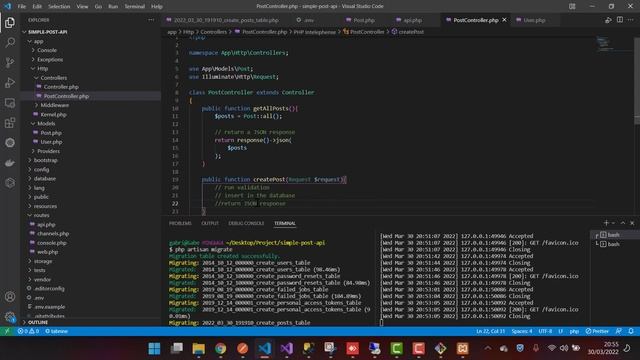Open the Extensions view
The height and width of the screenshot is (360, 640).
(x=10, y=123)
